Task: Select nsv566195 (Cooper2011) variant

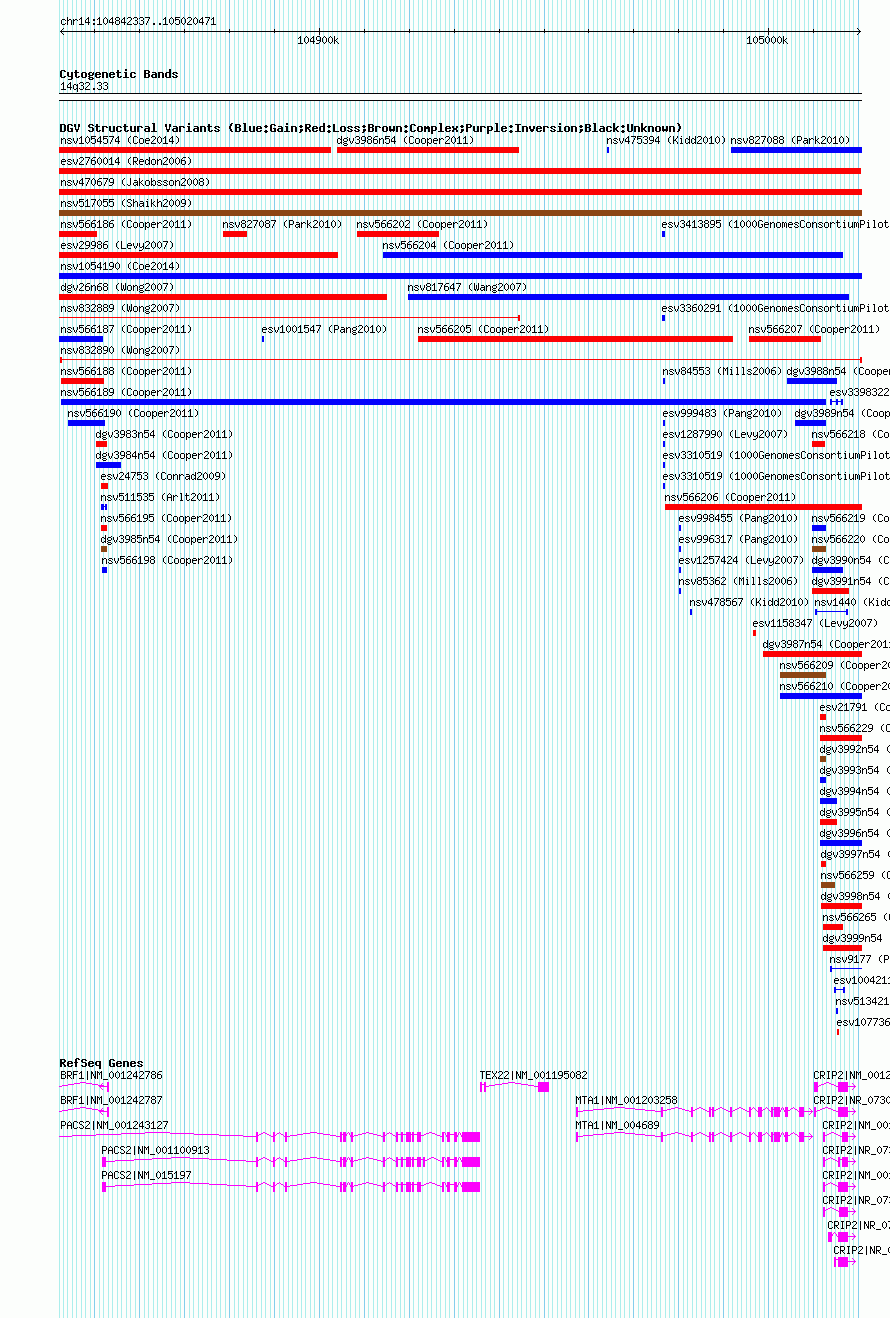Action: click(166, 518)
